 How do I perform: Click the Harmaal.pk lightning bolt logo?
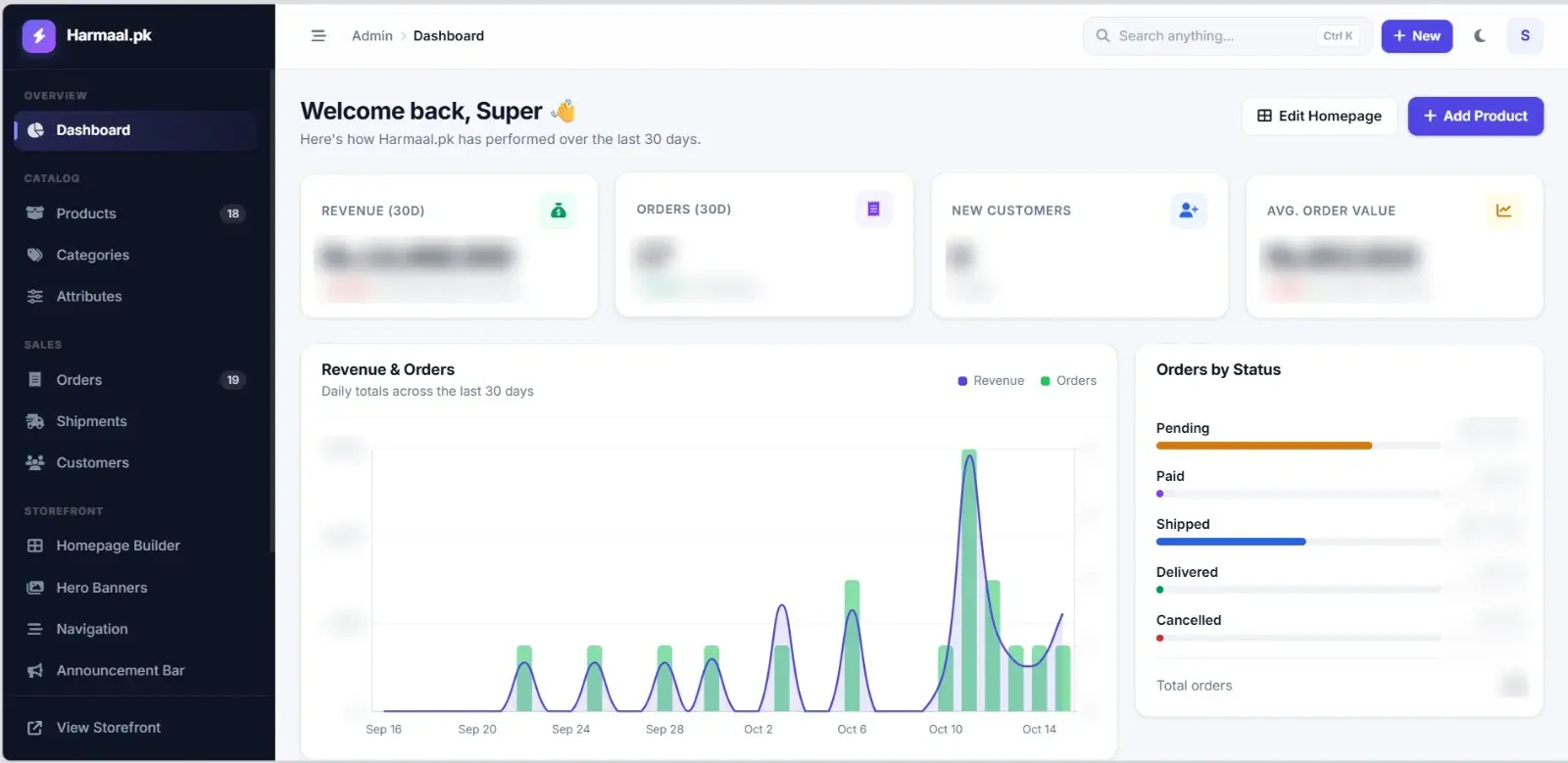click(x=38, y=36)
